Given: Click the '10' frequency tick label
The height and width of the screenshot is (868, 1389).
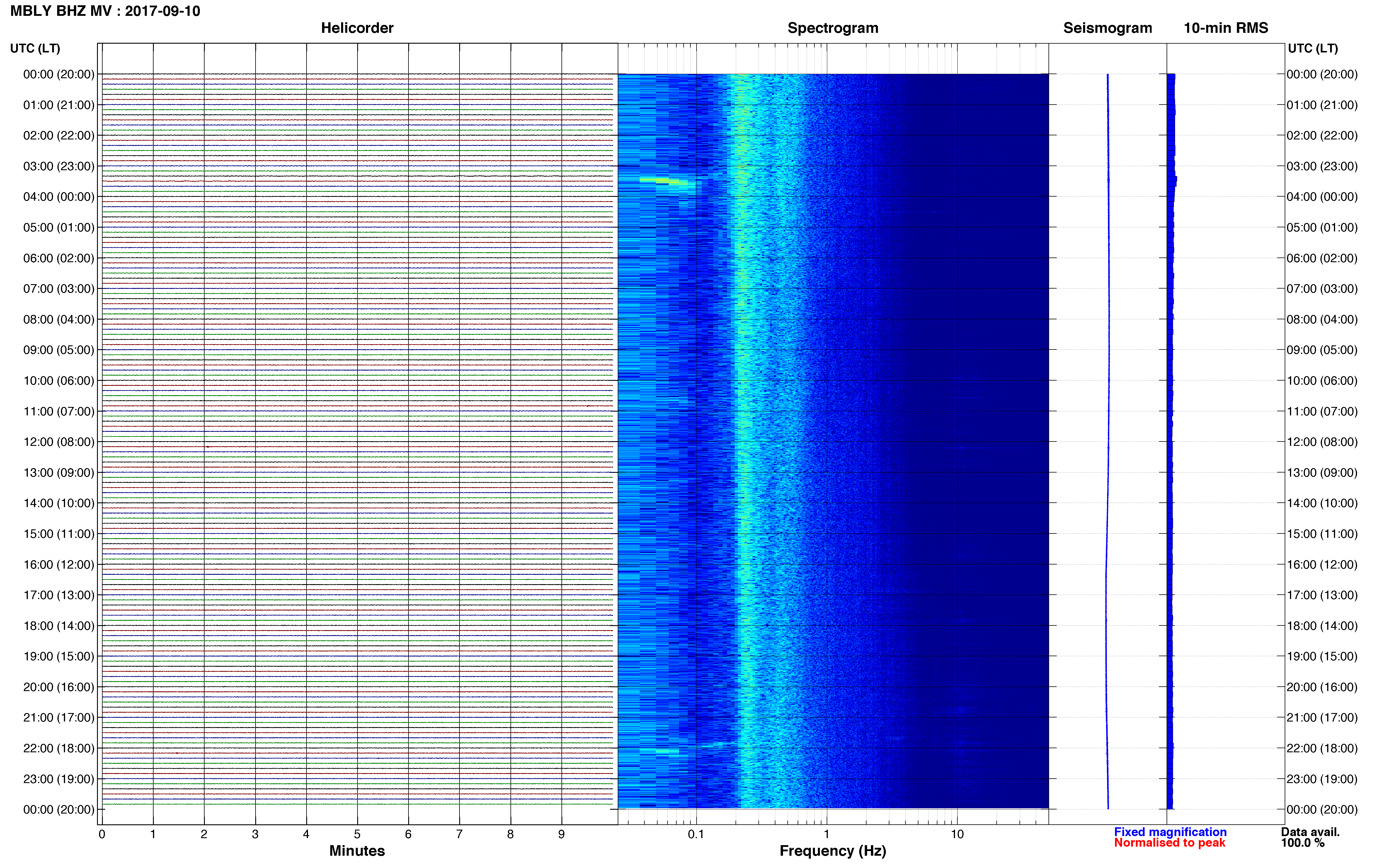Looking at the screenshot, I should (x=957, y=834).
